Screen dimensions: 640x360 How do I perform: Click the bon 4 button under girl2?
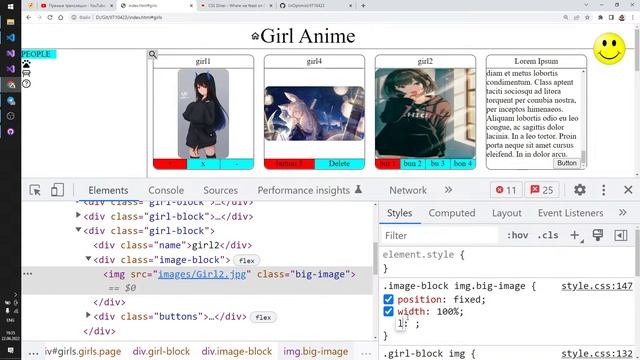click(463, 164)
